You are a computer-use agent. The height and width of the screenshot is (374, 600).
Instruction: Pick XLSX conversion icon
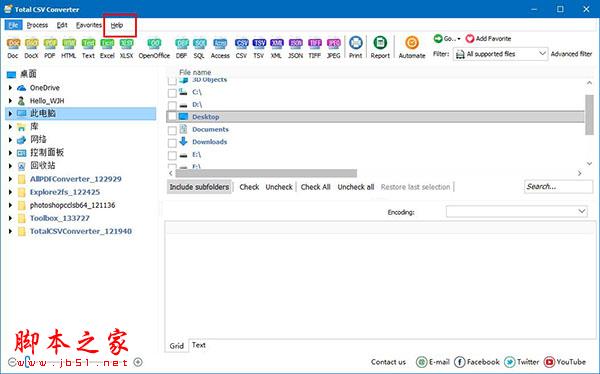[126, 43]
